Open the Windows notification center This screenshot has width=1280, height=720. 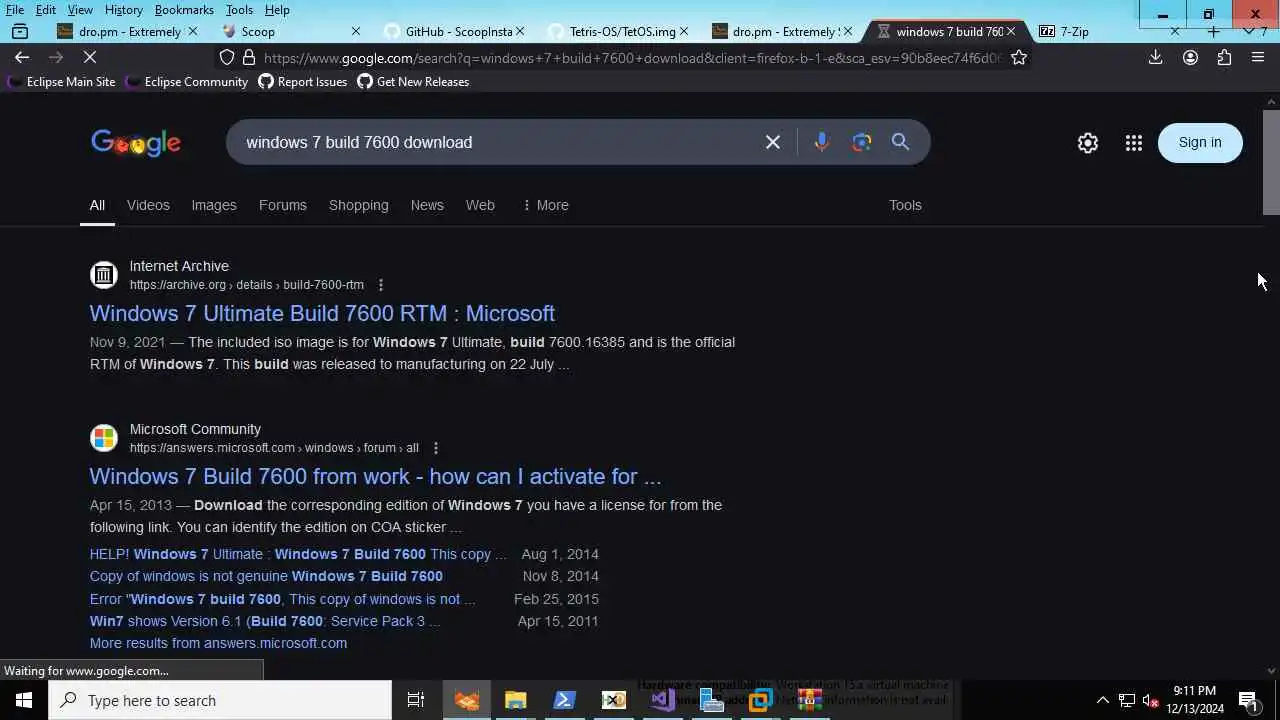1248,700
